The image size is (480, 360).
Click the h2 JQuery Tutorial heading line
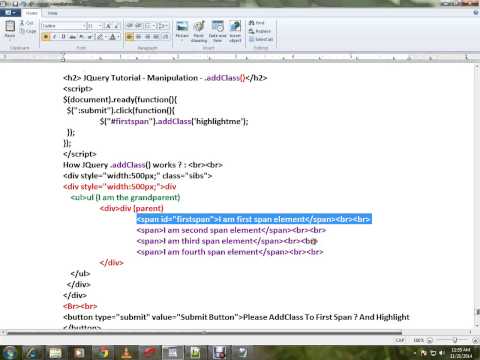[165, 78]
